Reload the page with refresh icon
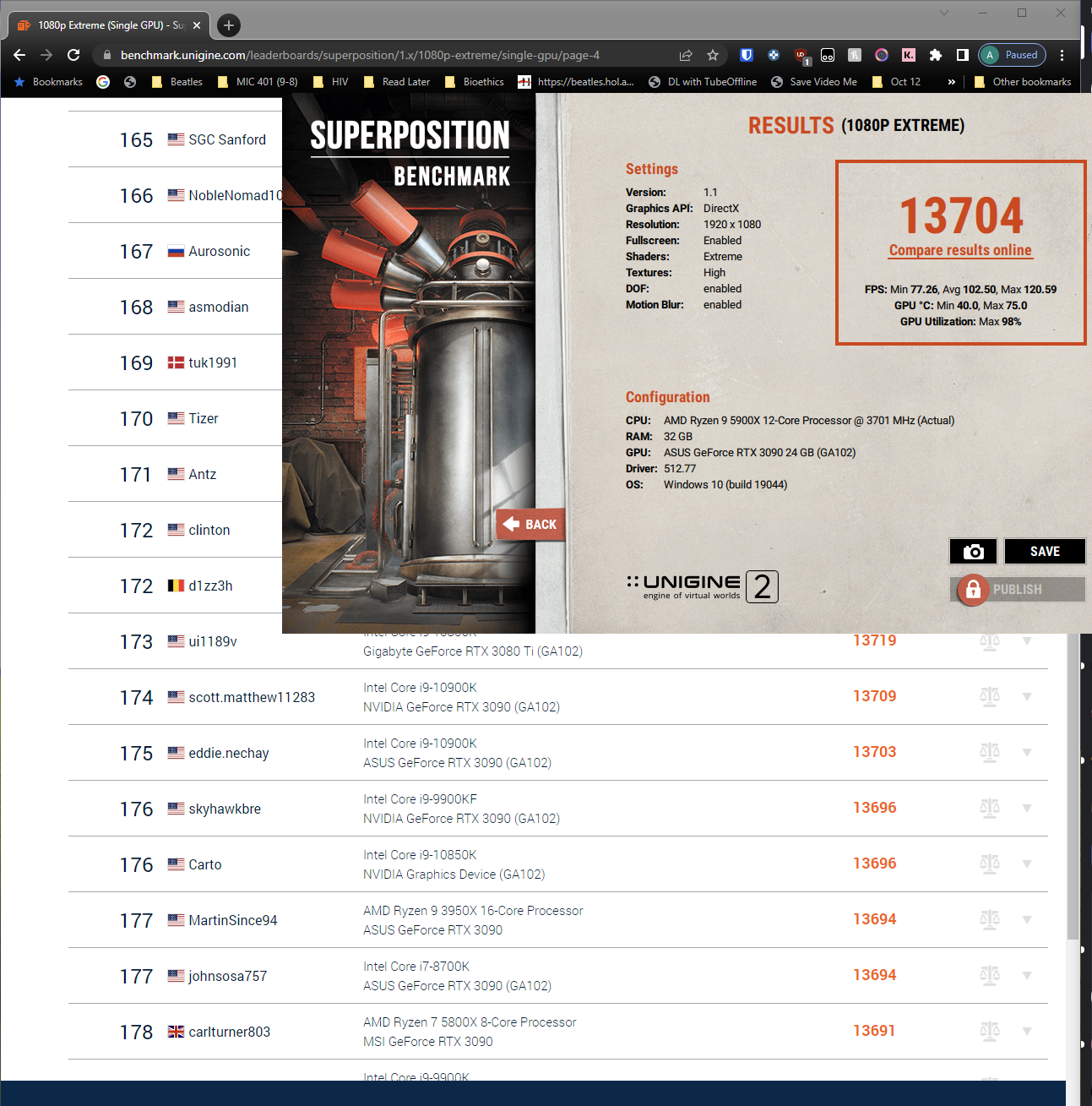This screenshot has height=1106, width=1092. [x=73, y=55]
